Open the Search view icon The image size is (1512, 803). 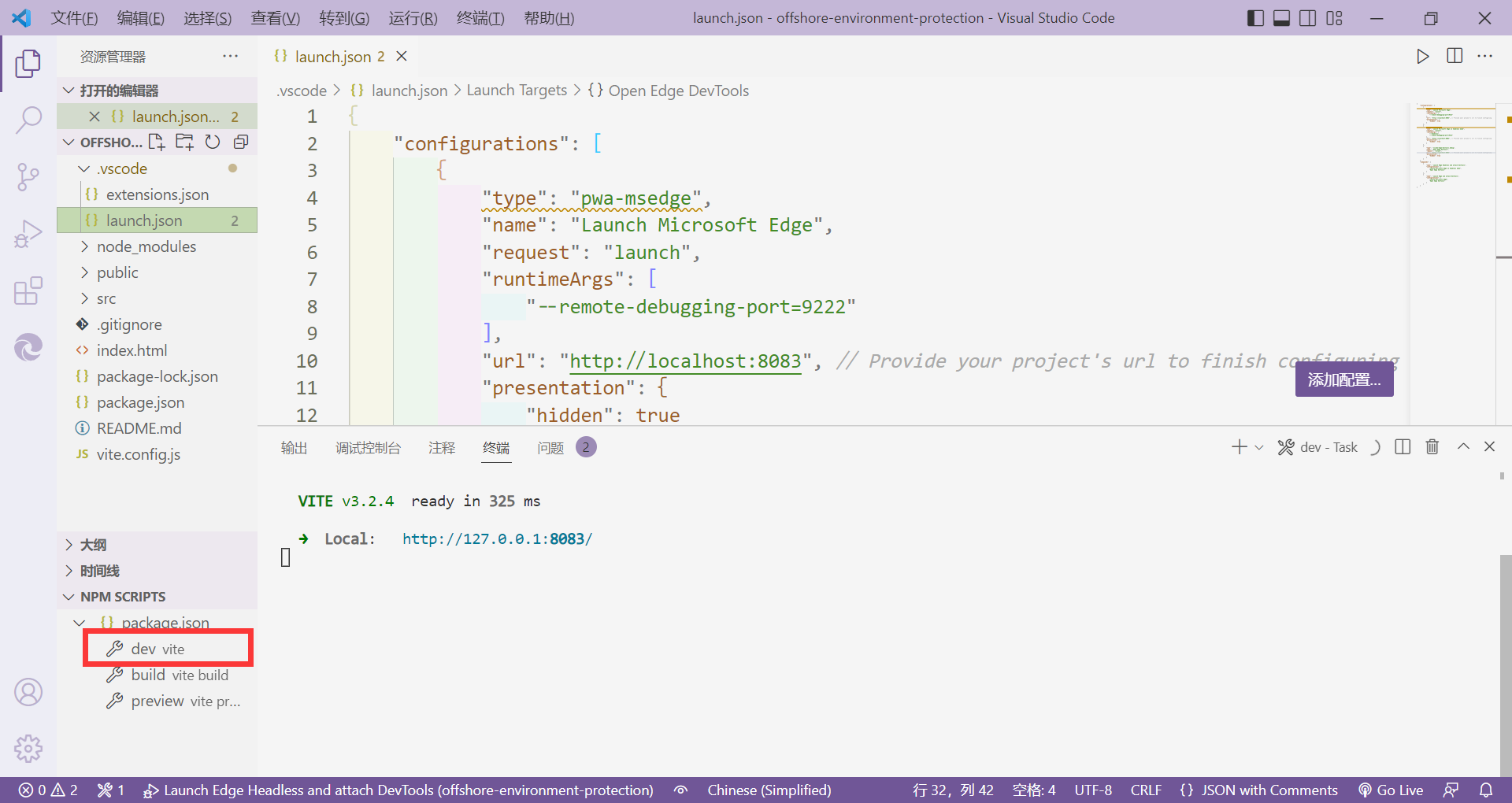coord(28,120)
